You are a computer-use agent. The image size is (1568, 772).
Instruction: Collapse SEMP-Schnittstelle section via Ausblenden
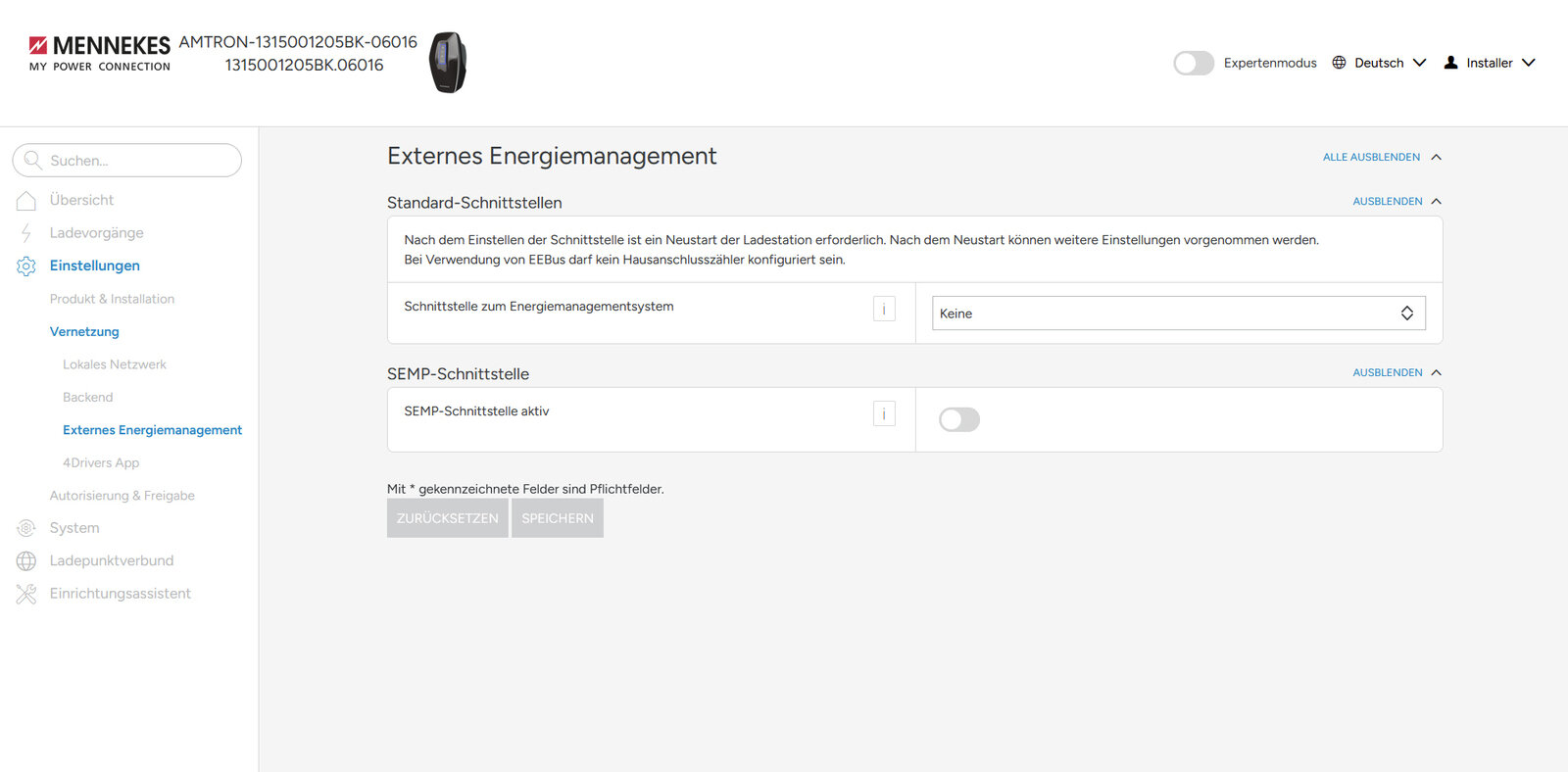1397,372
